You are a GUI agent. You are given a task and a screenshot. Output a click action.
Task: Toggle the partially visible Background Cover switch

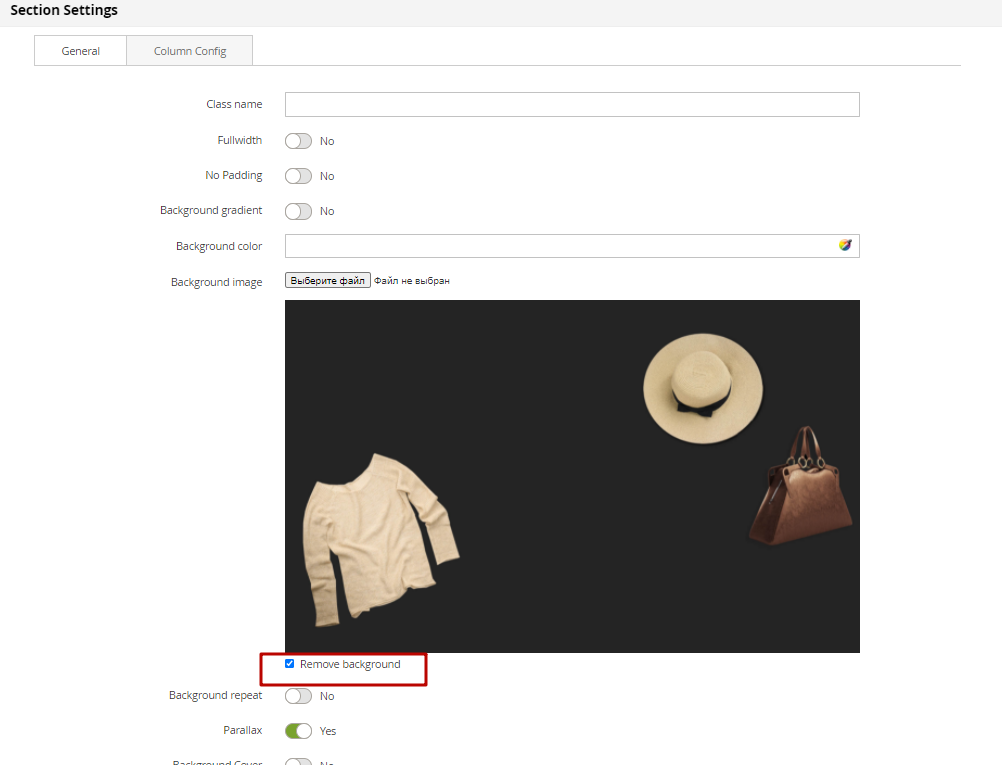pos(298,762)
